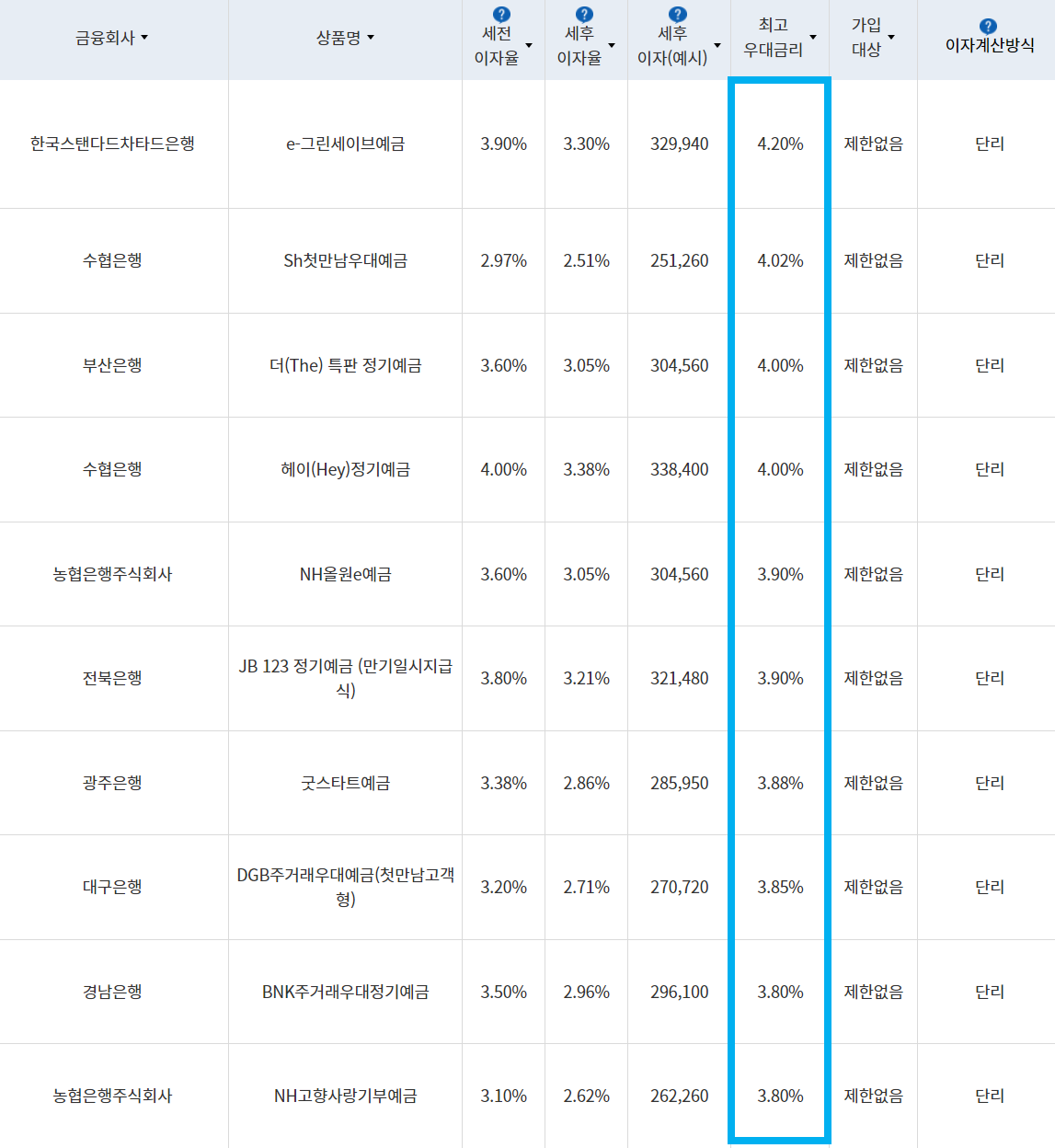Click 3.85% top preferential rate value
This screenshot has width=1055, height=1148.
click(780, 887)
